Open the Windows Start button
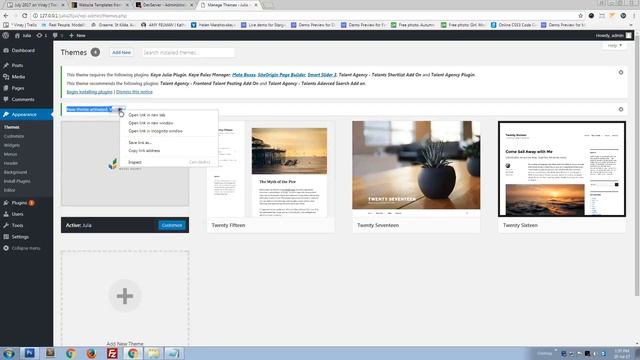Viewport: 640px width, 360px height. pyautogui.click(x=9, y=353)
